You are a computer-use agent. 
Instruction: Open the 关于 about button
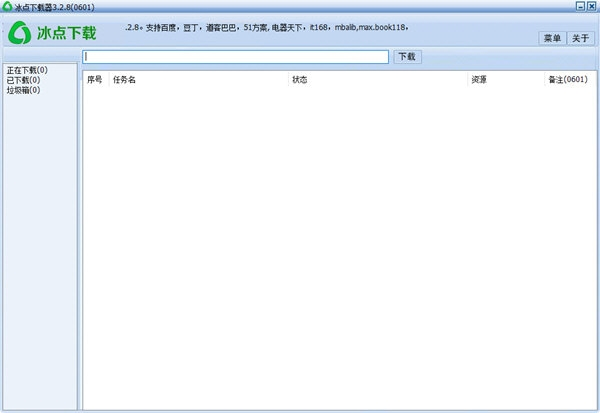(580, 38)
